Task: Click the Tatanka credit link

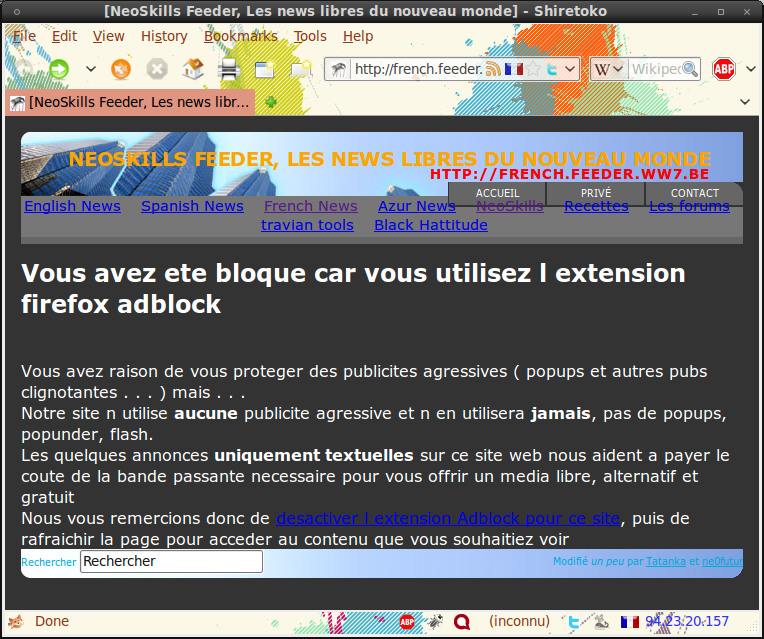Action: [x=666, y=562]
